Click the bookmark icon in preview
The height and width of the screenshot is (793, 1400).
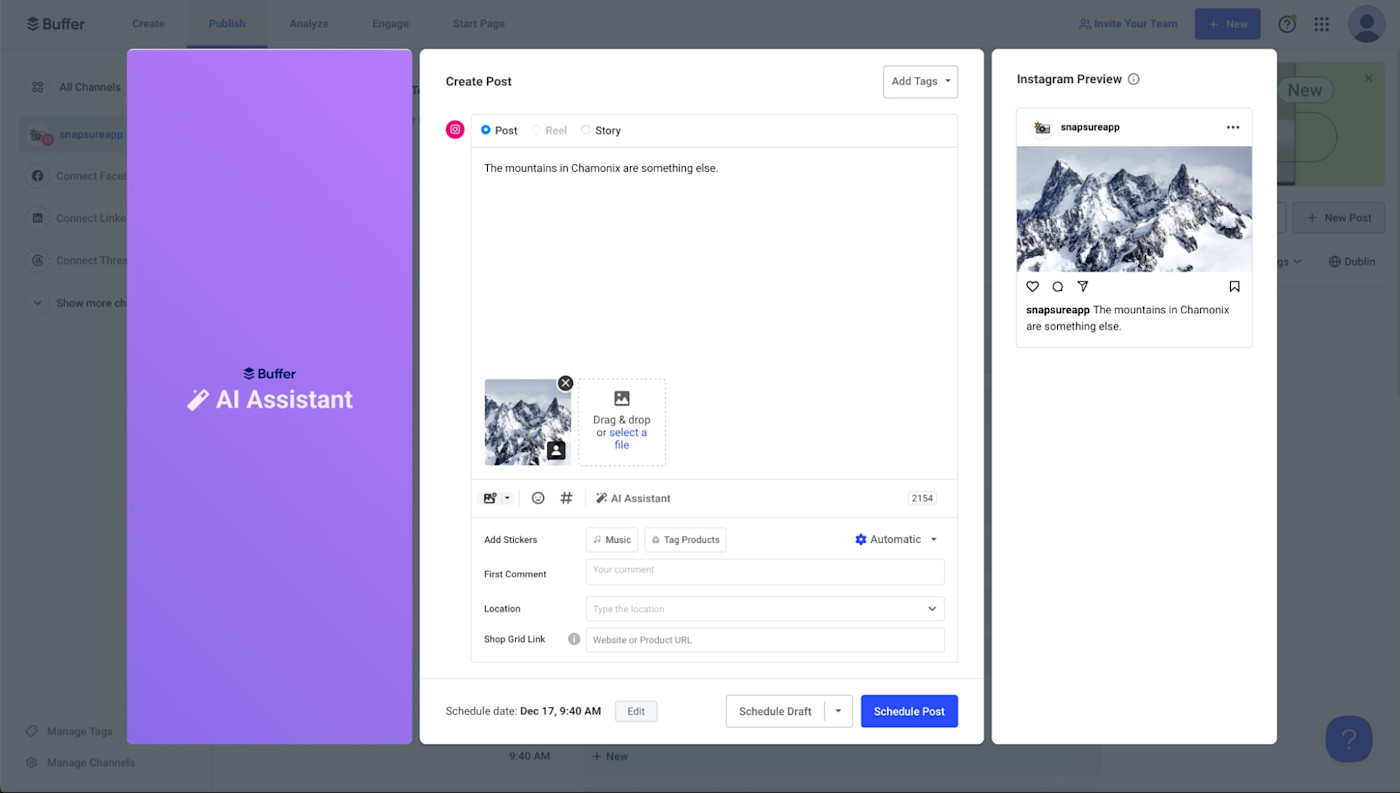(x=1235, y=287)
